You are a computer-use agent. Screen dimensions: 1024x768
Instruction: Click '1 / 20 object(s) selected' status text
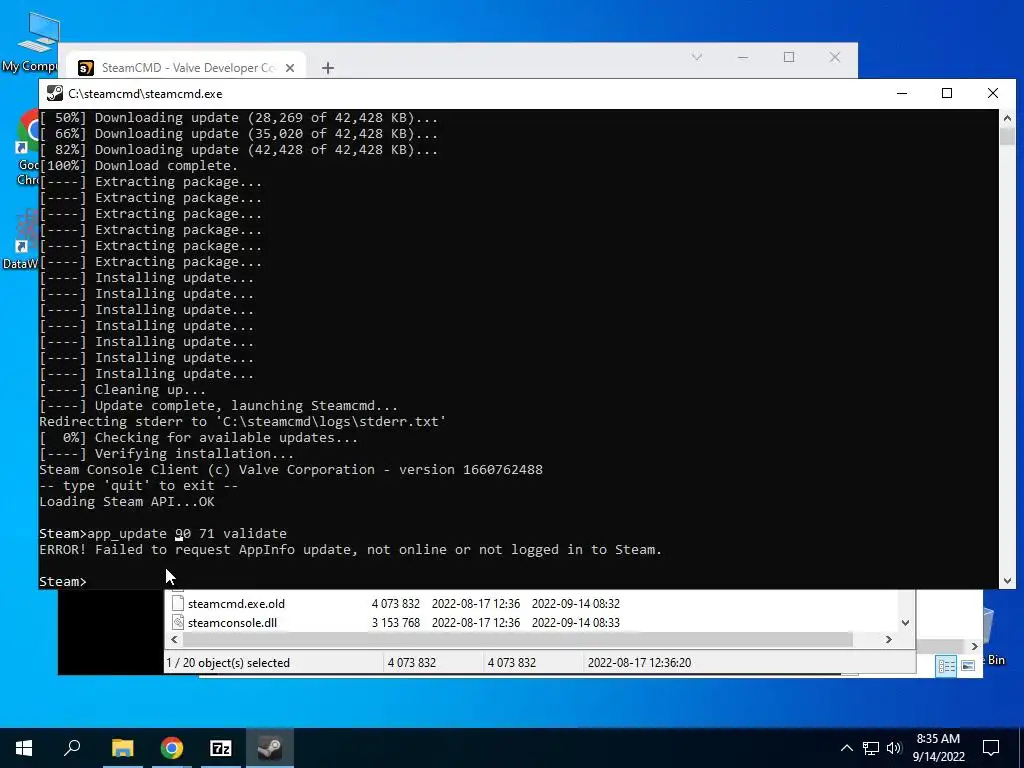tap(228, 662)
